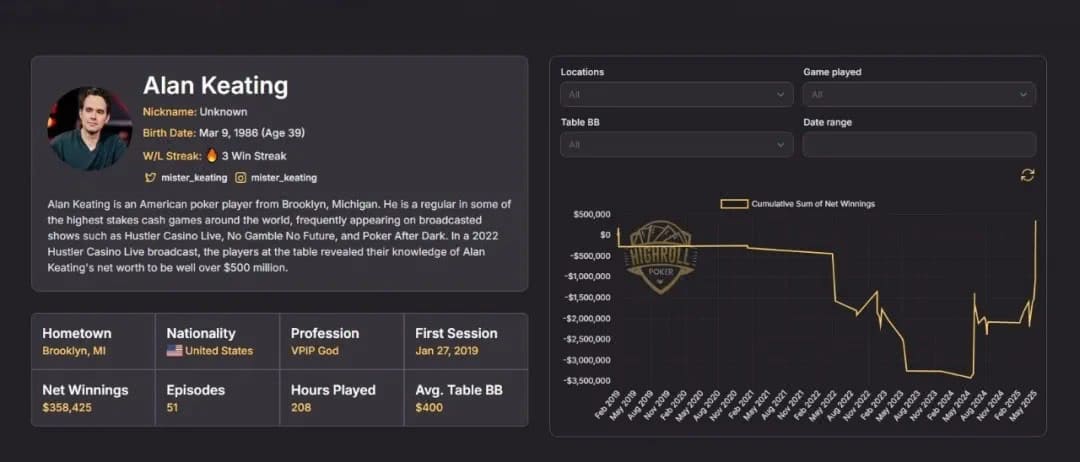1080x462 pixels.
Task: Click the Date range input field
Action: point(919,145)
